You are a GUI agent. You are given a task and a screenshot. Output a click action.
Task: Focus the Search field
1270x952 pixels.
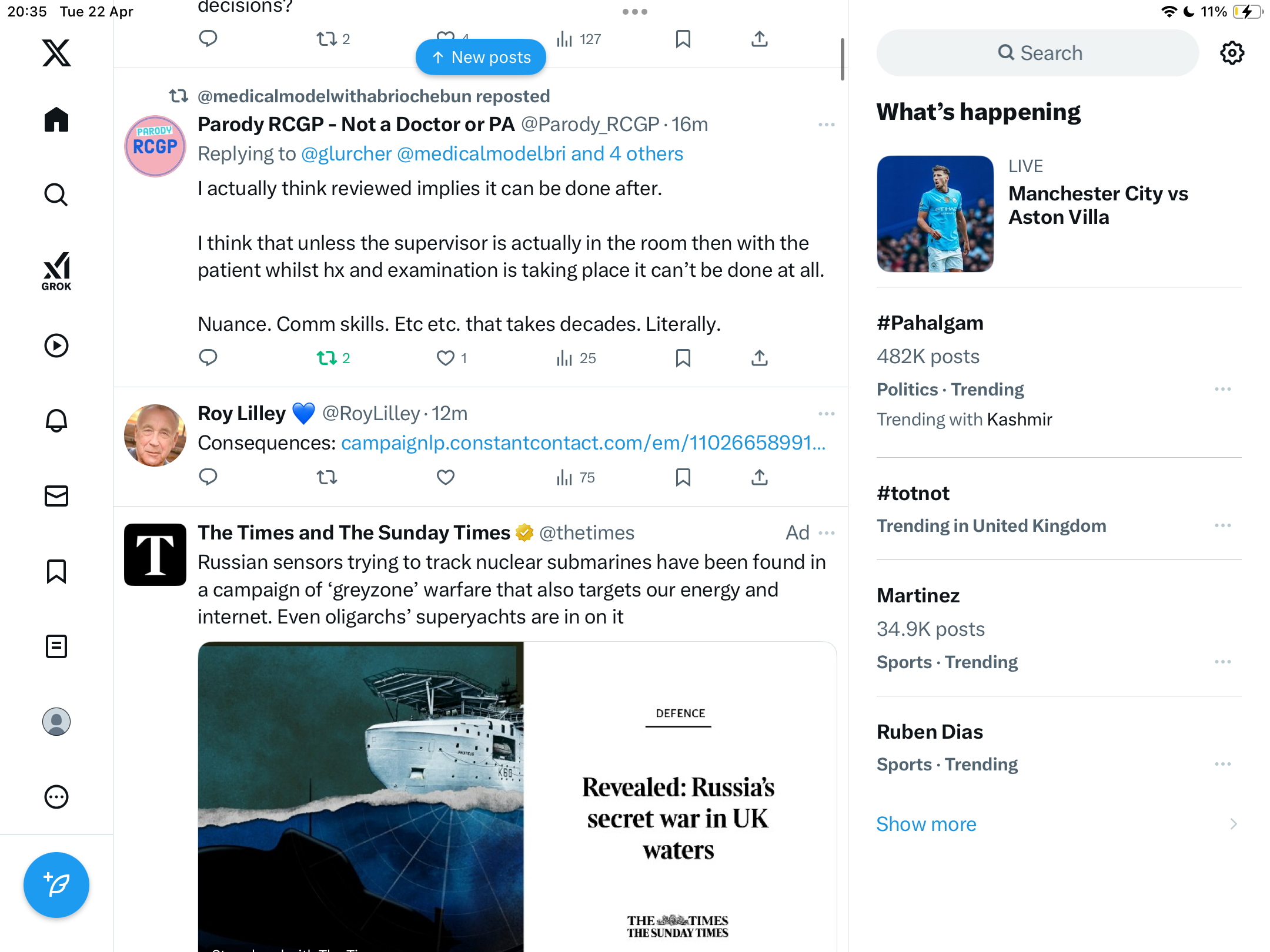tap(1037, 53)
